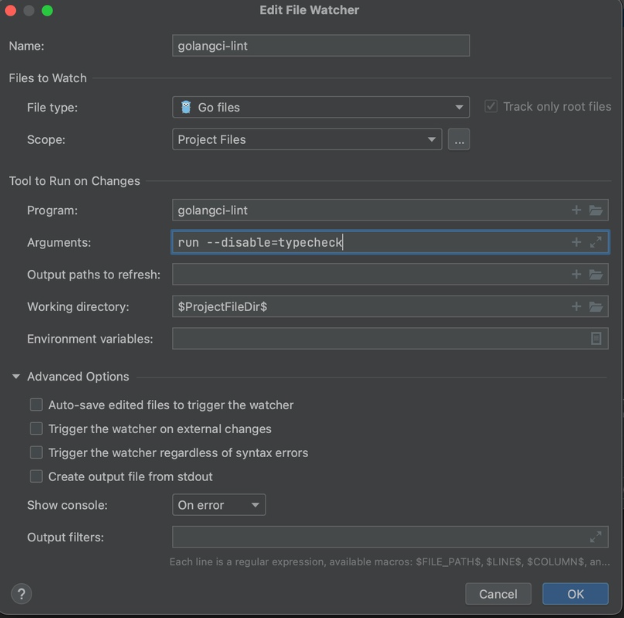Viewport: 624px width, 618px height.
Task: Click the Cancel button
Action: click(498, 593)
